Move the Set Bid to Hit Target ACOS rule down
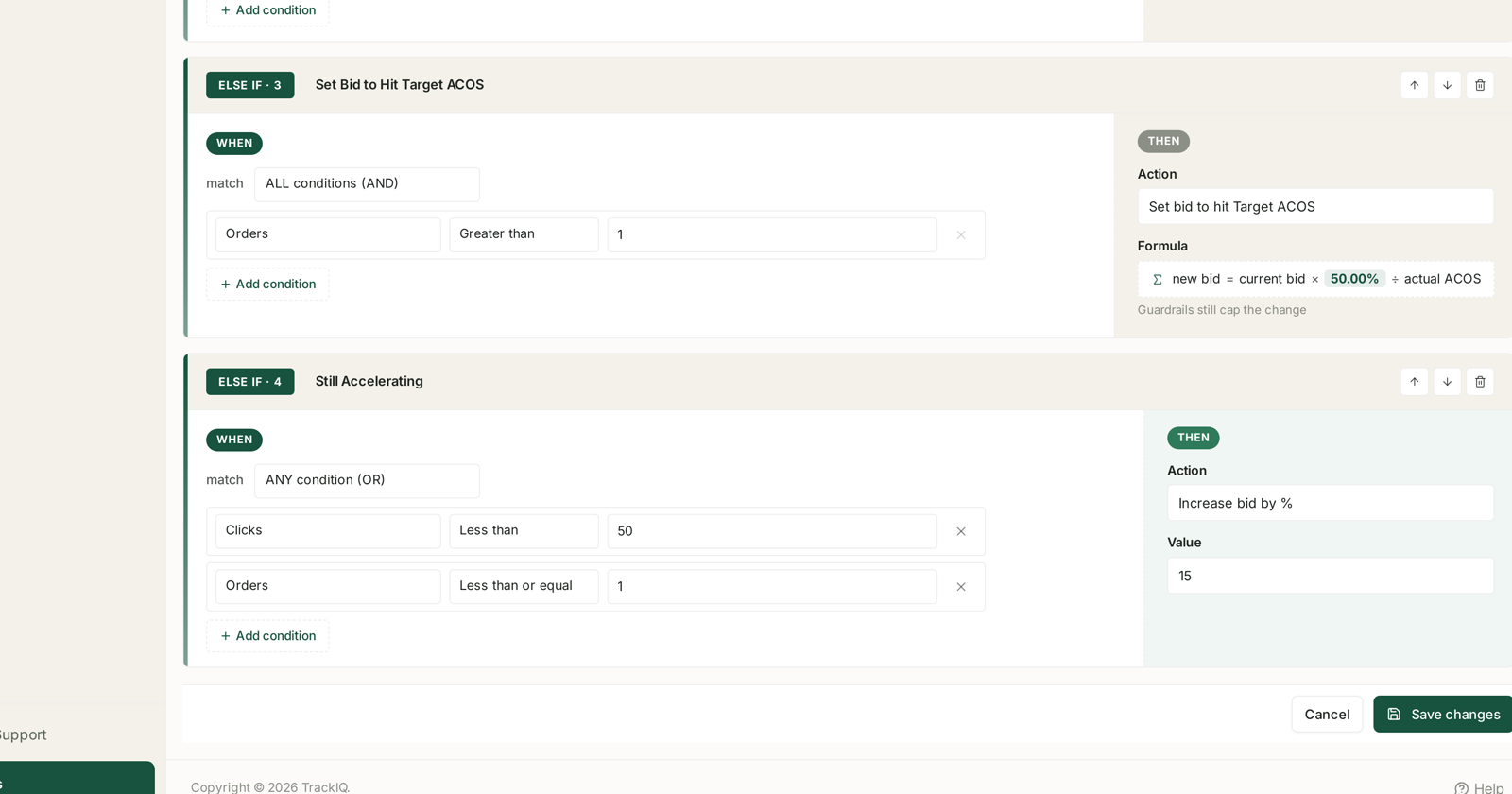Viewport: 1512px width, 794px height. (x=1447, y=85)
